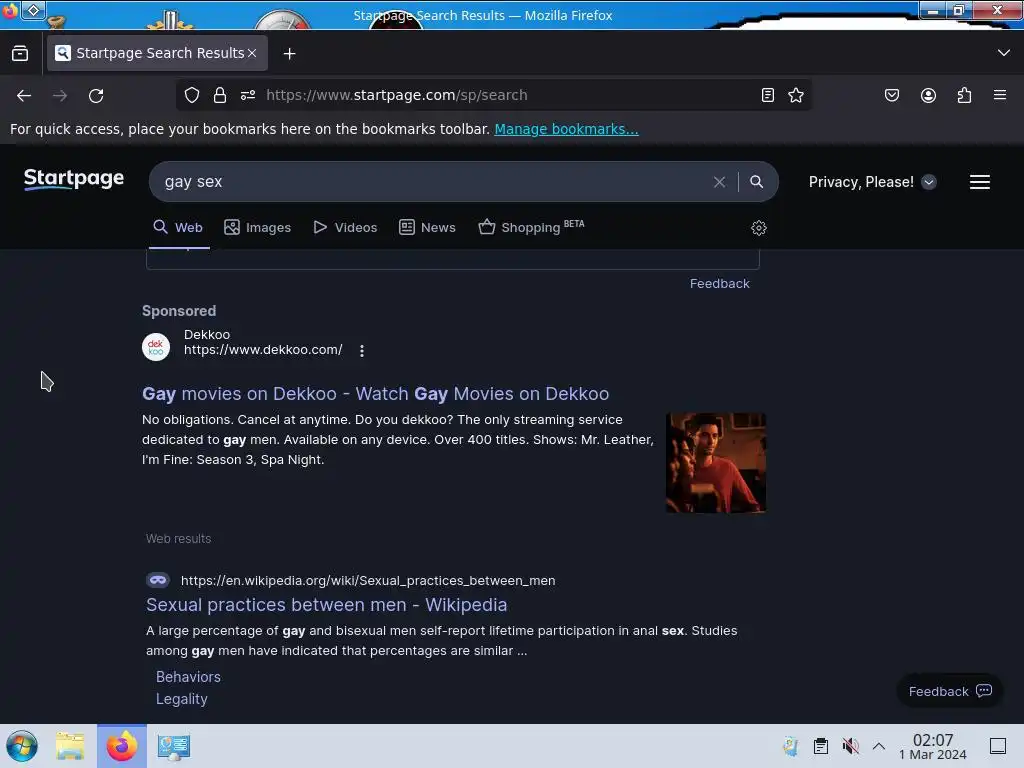Switch to the Images tab
Screen dimensions: 1024x768
tap(257, 227)
